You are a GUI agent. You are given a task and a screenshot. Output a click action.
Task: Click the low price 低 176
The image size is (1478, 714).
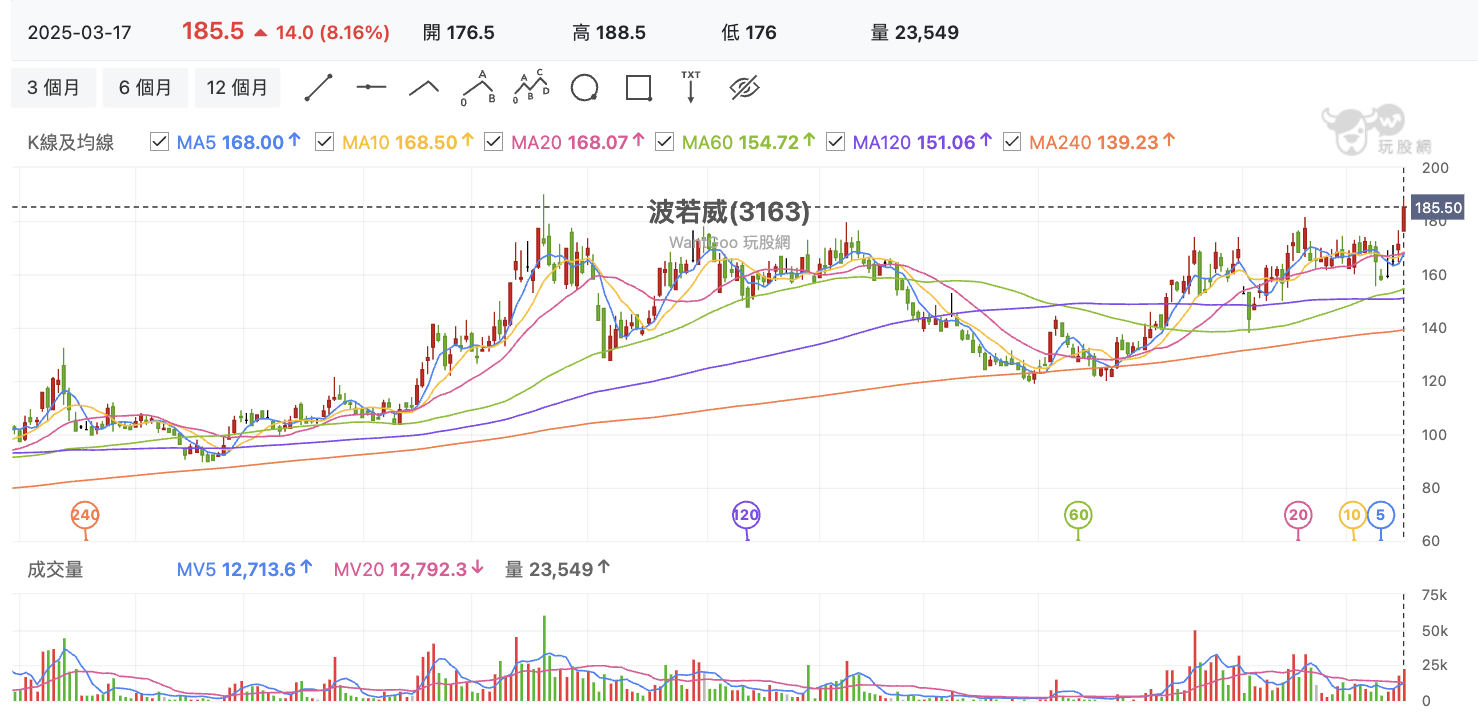[749, 32]
